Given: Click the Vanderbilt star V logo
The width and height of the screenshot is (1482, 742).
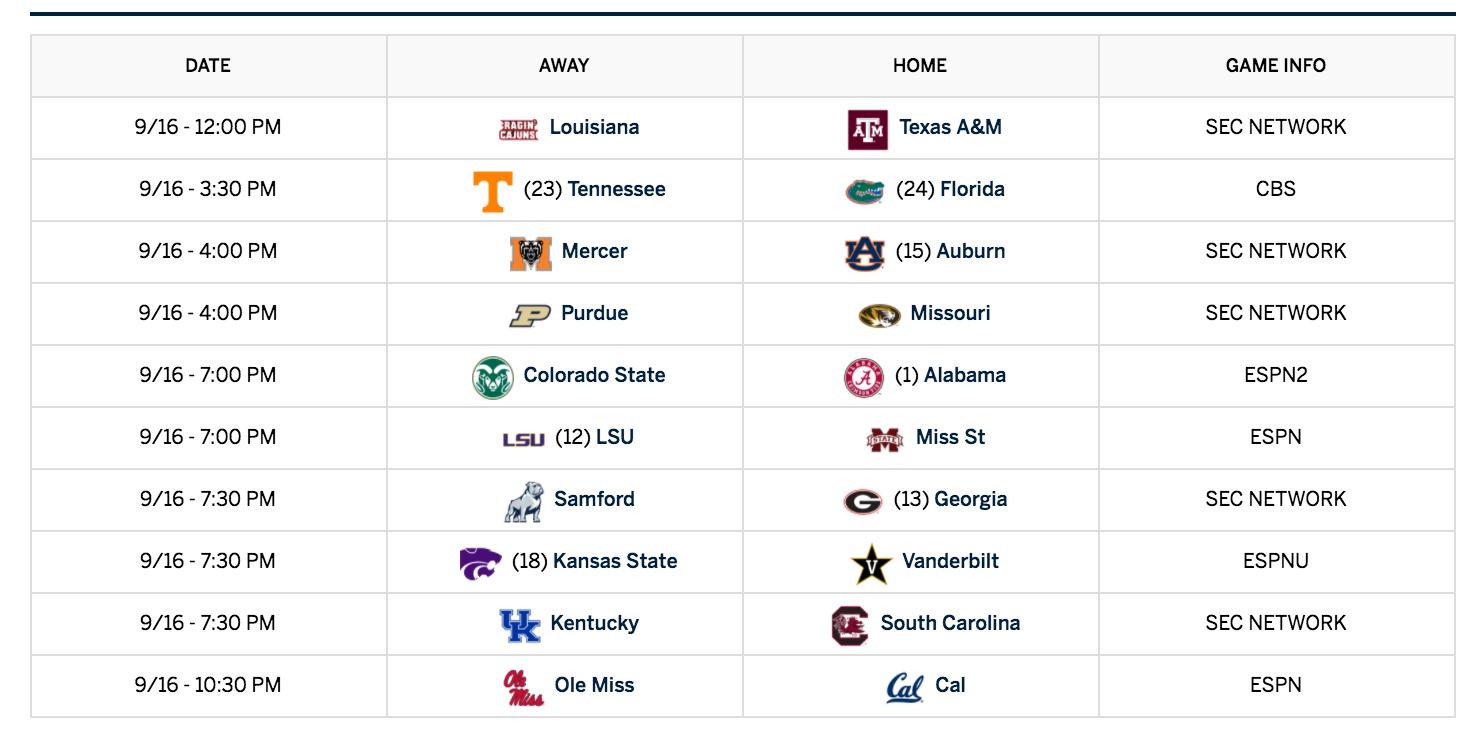Looking at the screenshot, I should coord(871,565).
